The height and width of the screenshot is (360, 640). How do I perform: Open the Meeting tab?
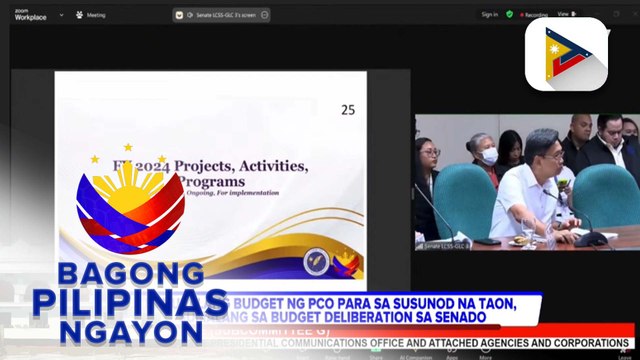click(x=91, y=15)
